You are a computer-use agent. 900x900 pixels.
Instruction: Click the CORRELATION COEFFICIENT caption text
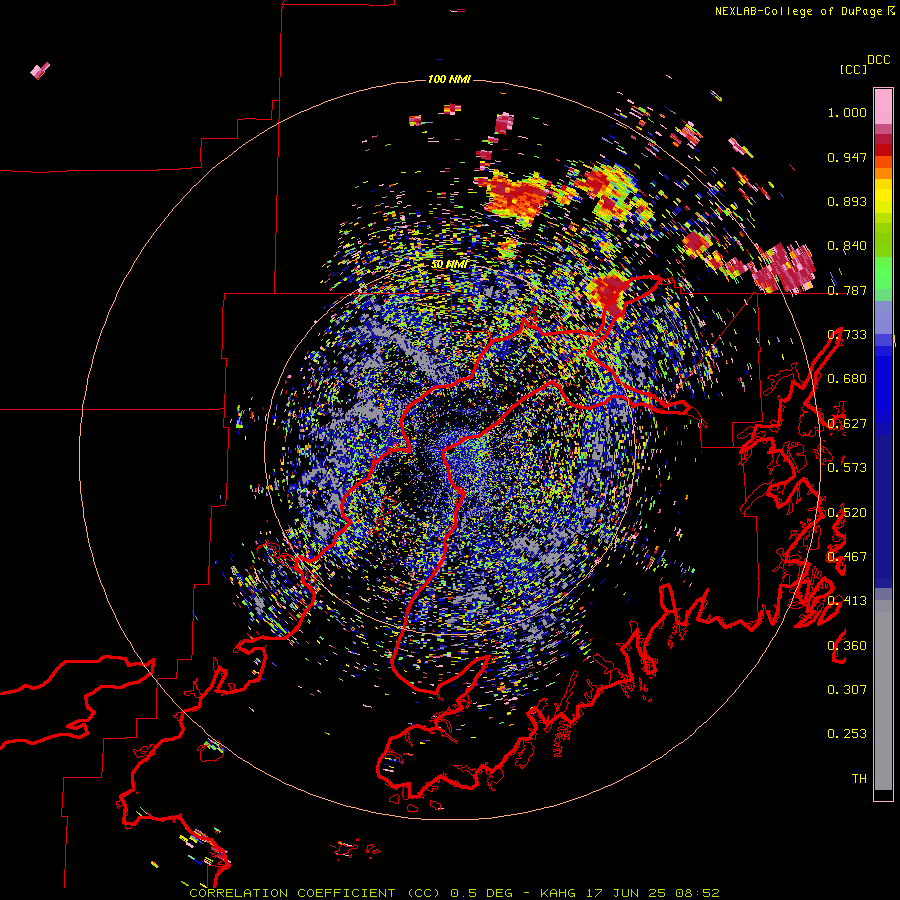(x=292, y=893)
